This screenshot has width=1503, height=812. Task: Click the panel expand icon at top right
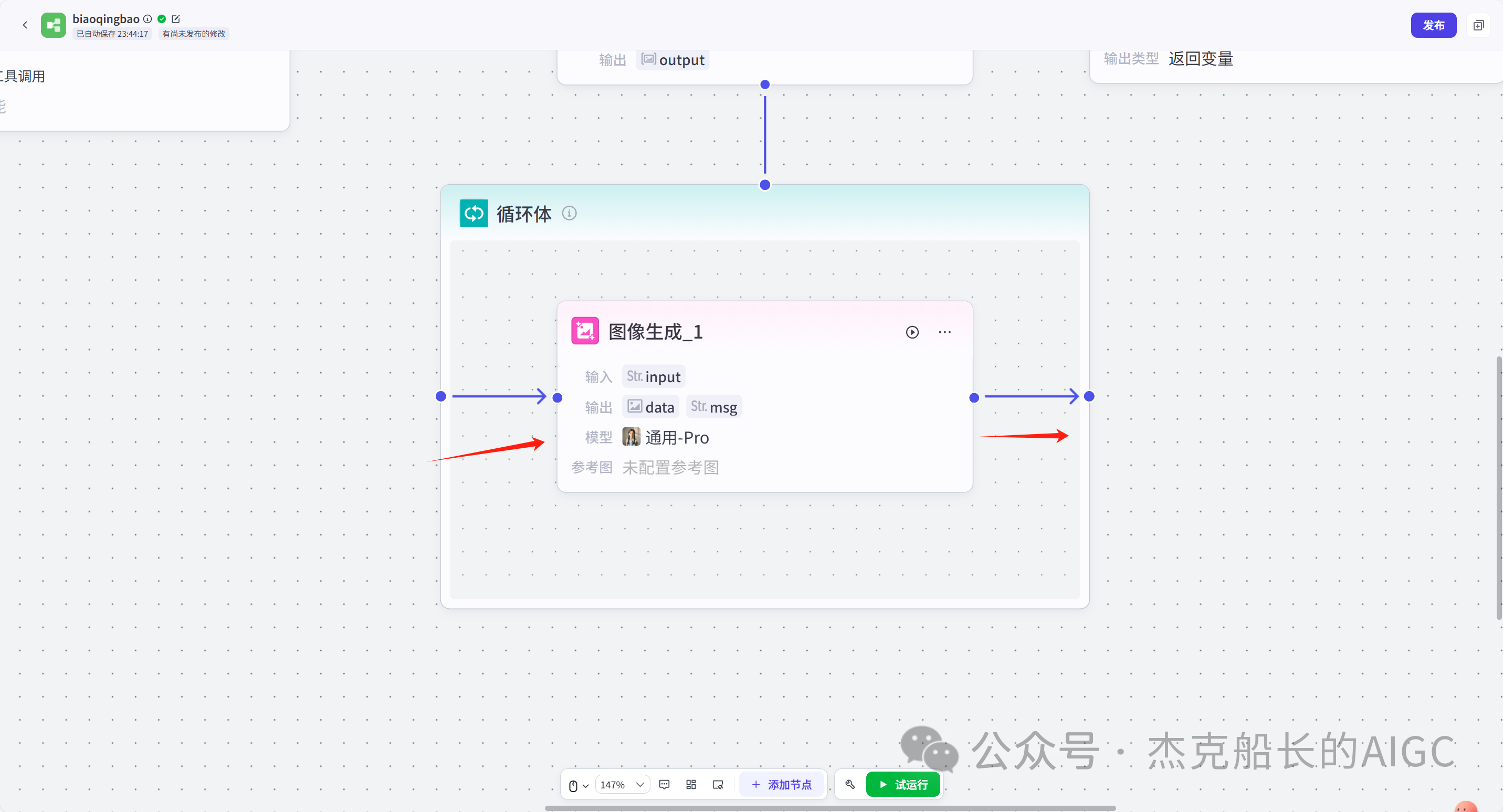pyautogui.click(x=1479, y=25)
